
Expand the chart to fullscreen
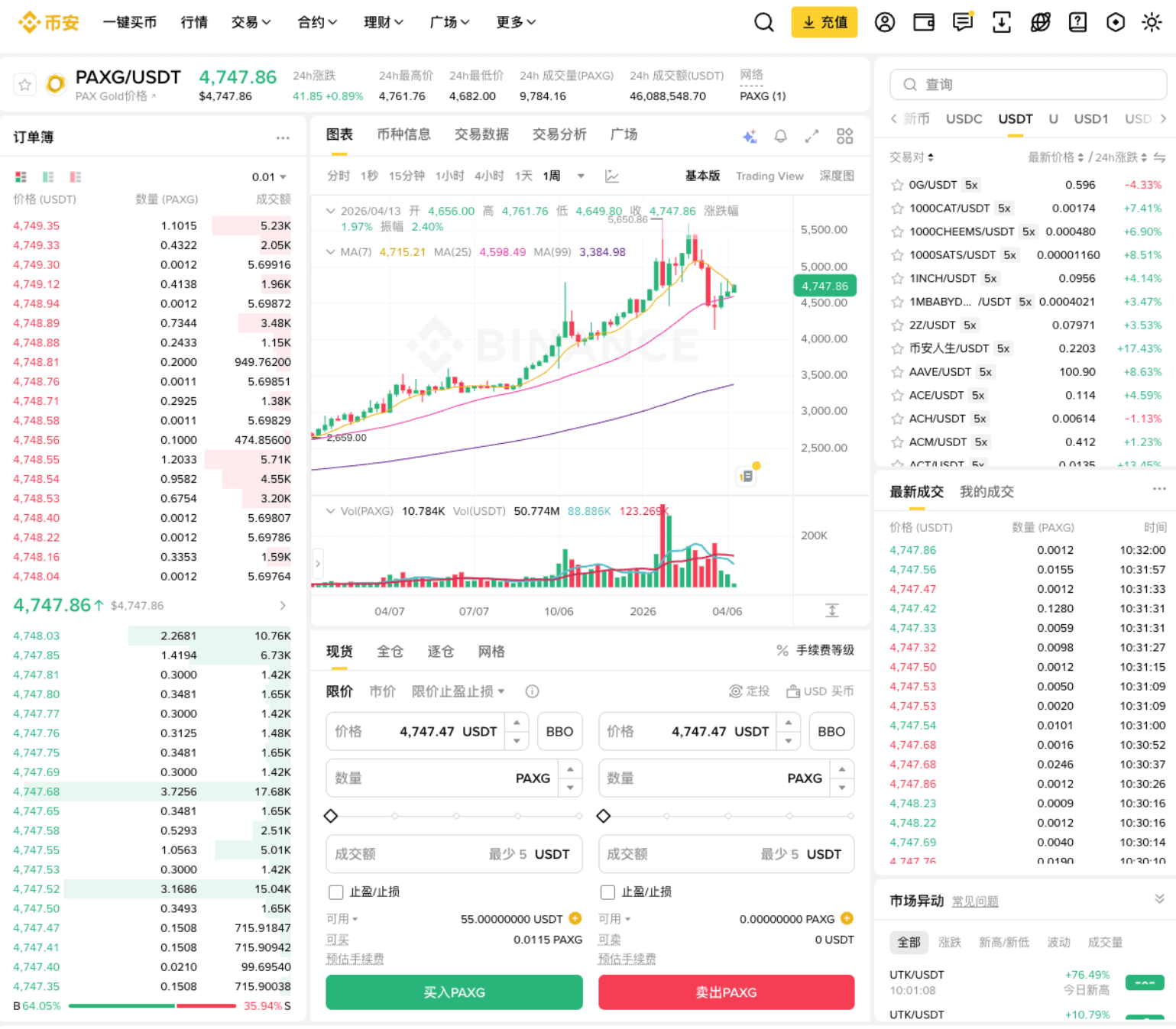click(x=812, y=135)
